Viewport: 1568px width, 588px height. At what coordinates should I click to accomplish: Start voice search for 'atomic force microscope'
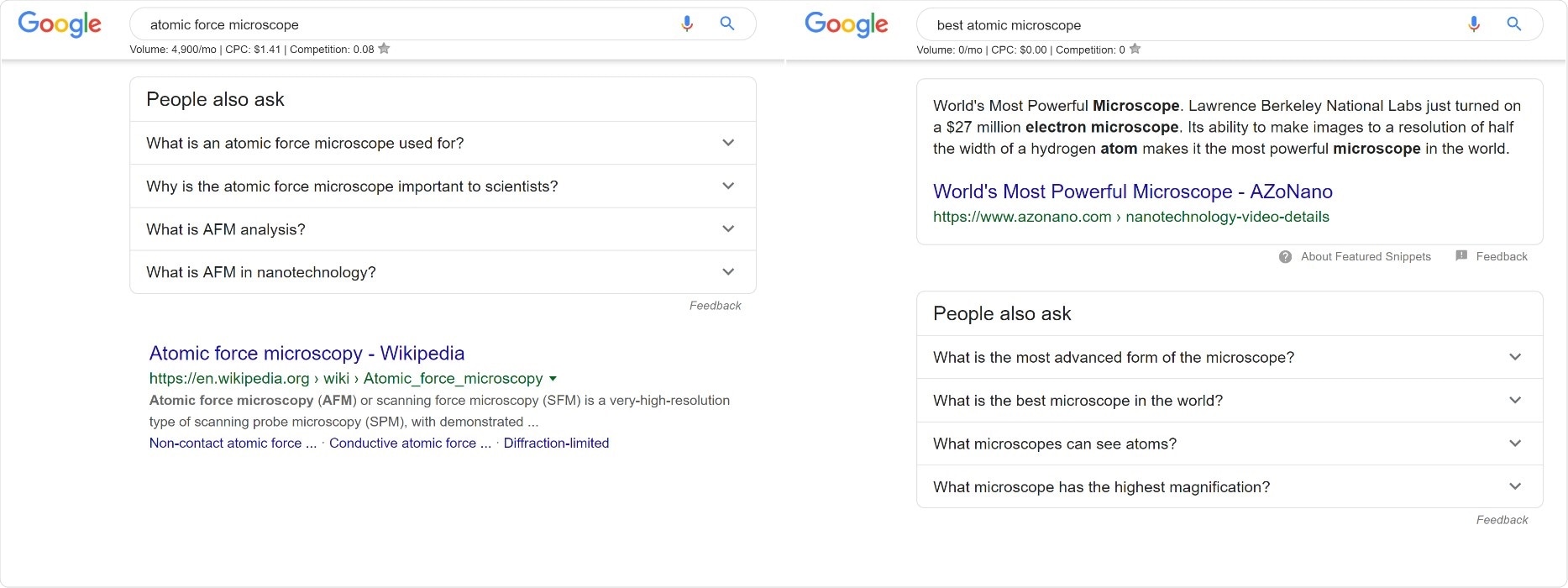(x=687, y=24)
